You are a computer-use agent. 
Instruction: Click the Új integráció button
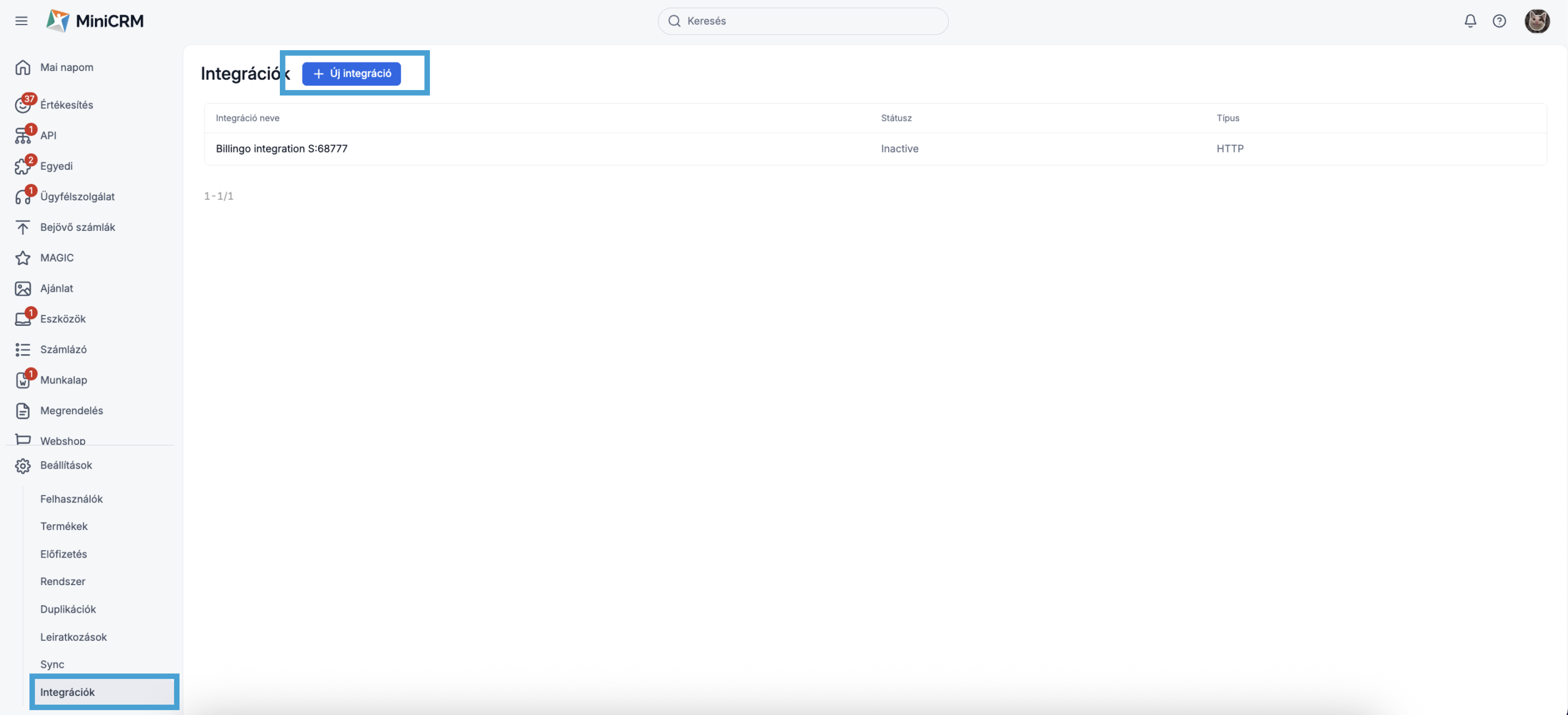[352, 74]
